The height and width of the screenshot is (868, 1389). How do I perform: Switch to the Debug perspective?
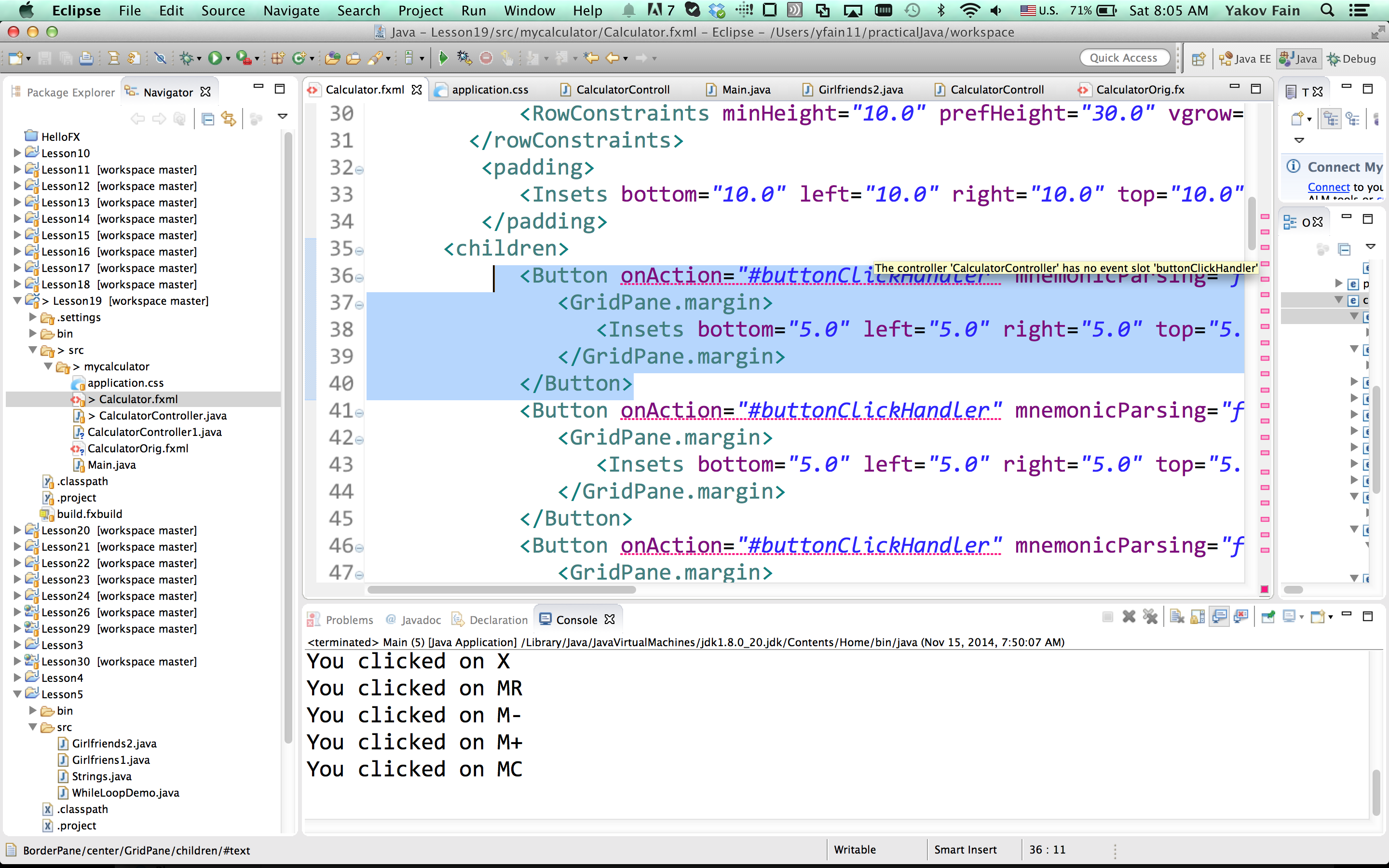(1352, 58)
